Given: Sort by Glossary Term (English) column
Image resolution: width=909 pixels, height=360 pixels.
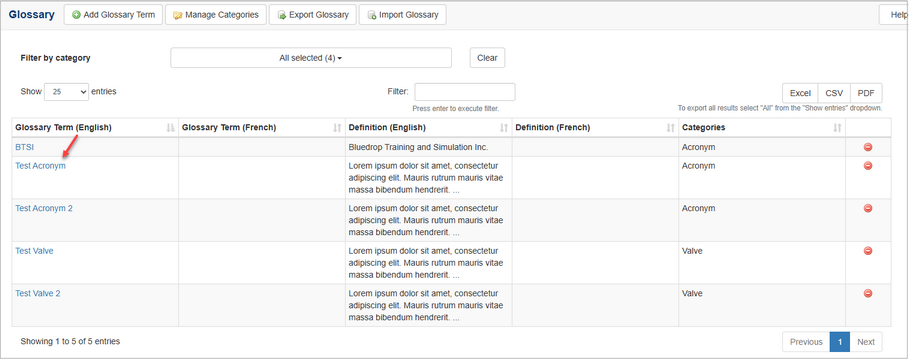Looking at the screenshot, I should [x=95, y=128].
